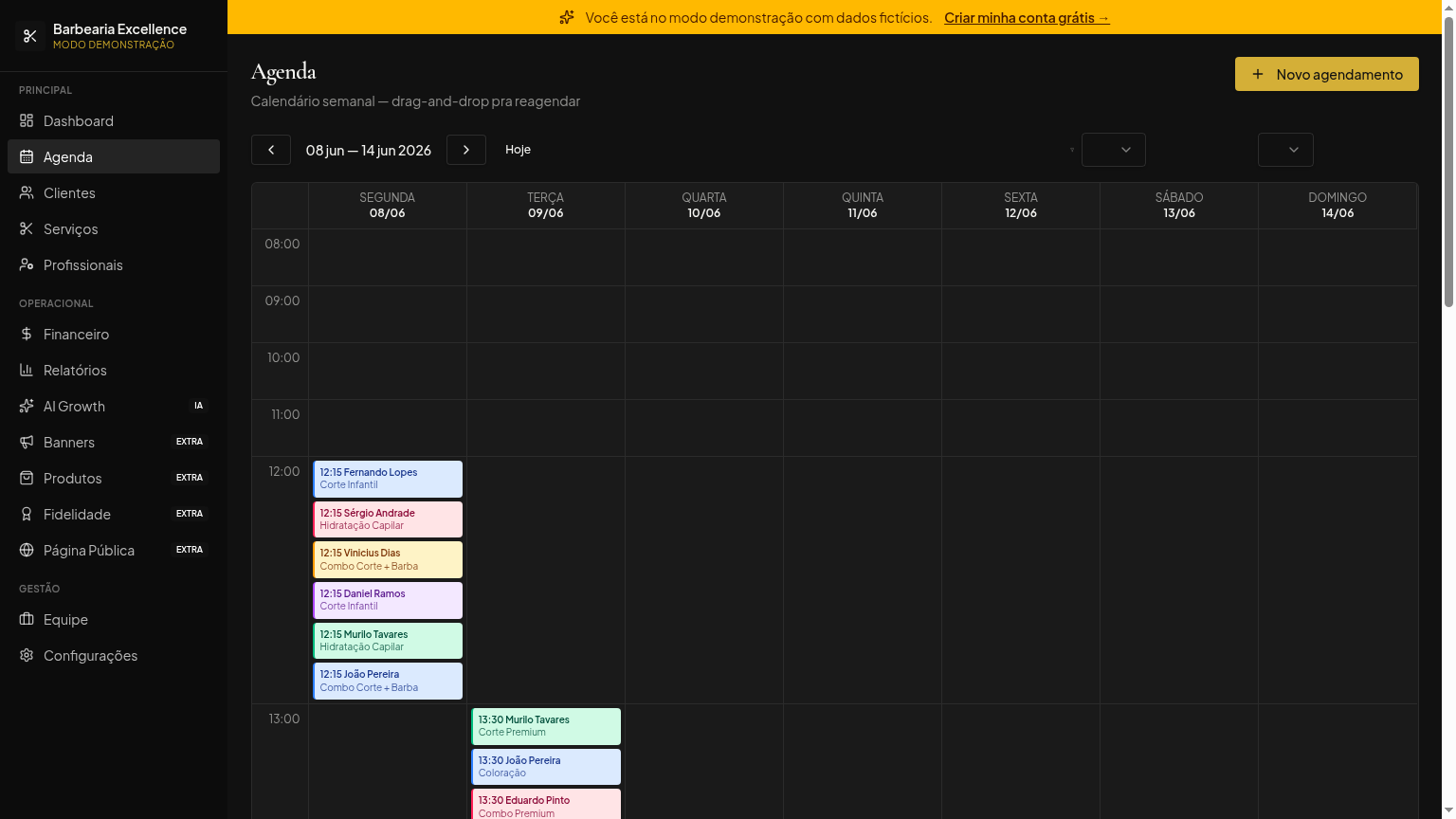1456x819 pixels.
Task: Click the date range 08 jun — 14 jun 2026
Action: pos(369,150)
